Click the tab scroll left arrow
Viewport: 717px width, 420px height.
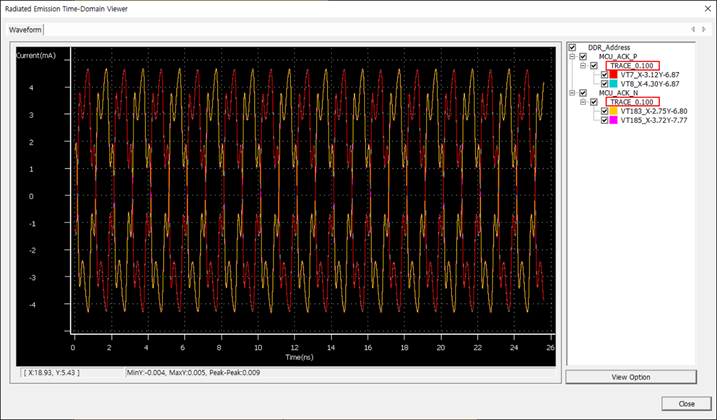coord(692,29)
